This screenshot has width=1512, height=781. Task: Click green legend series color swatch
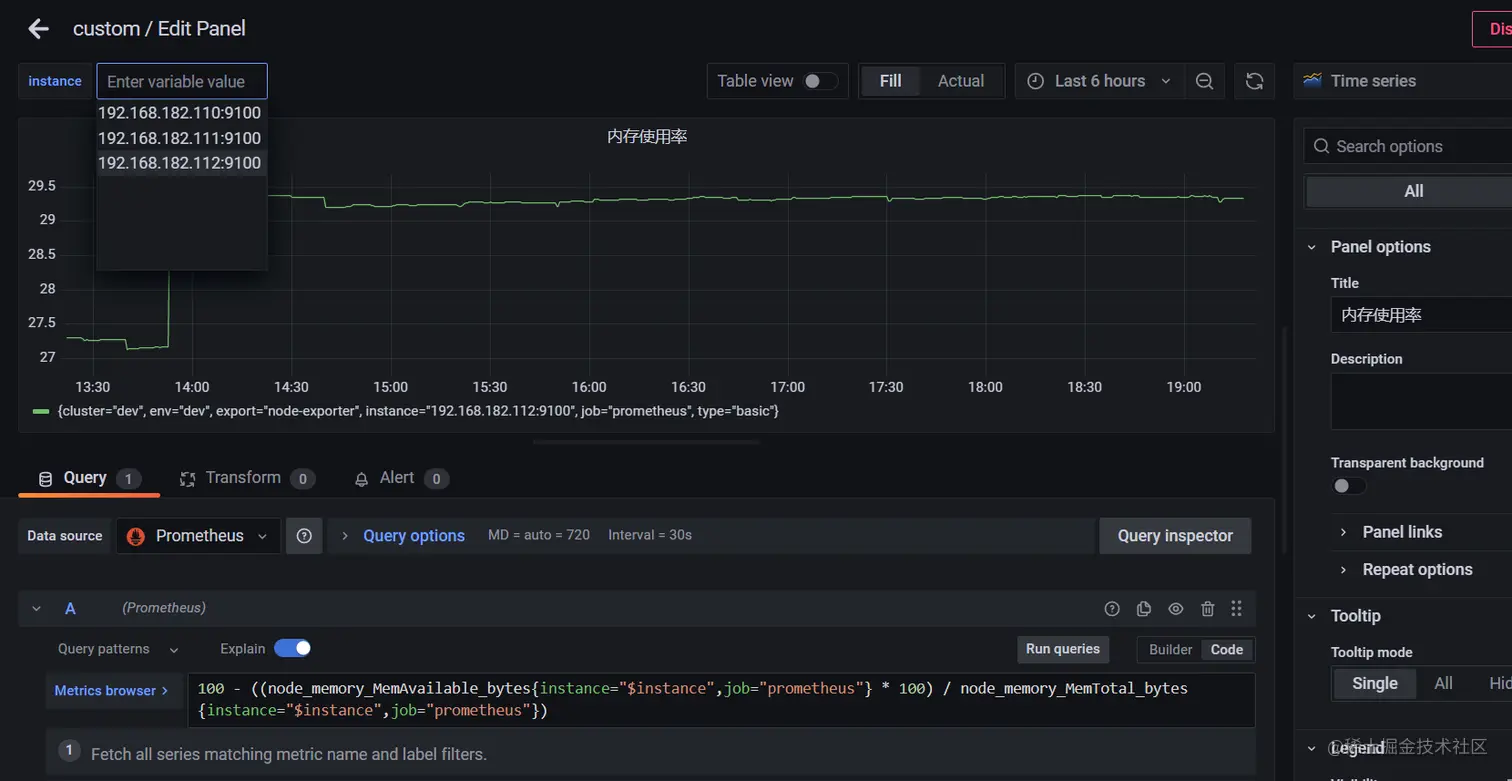click(x=41, y=411)
